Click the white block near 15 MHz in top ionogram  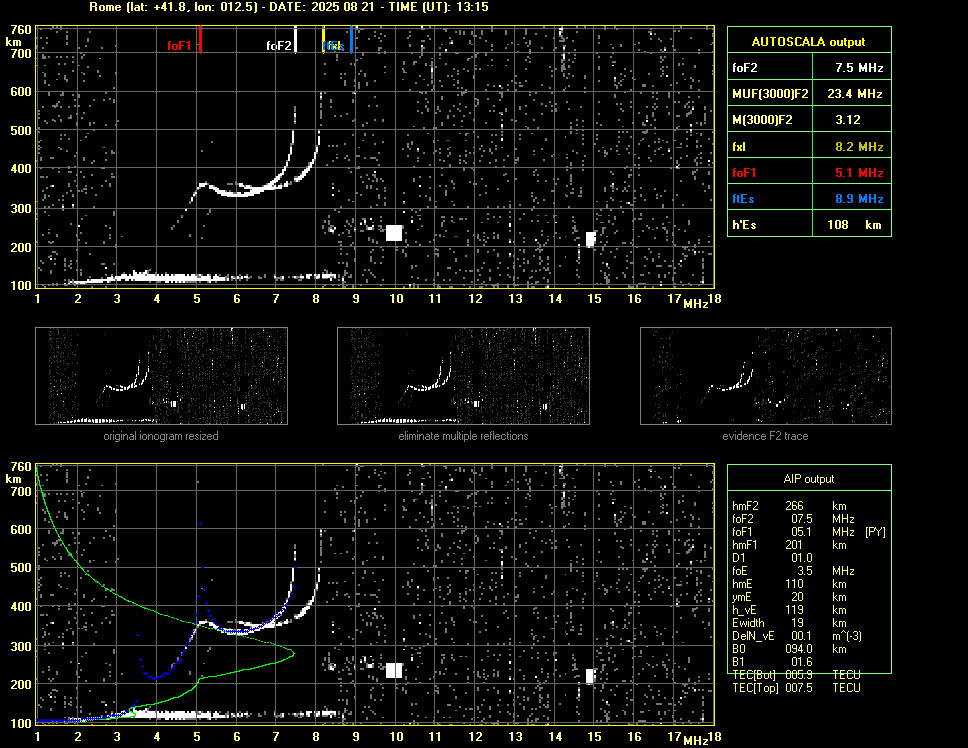591,239
